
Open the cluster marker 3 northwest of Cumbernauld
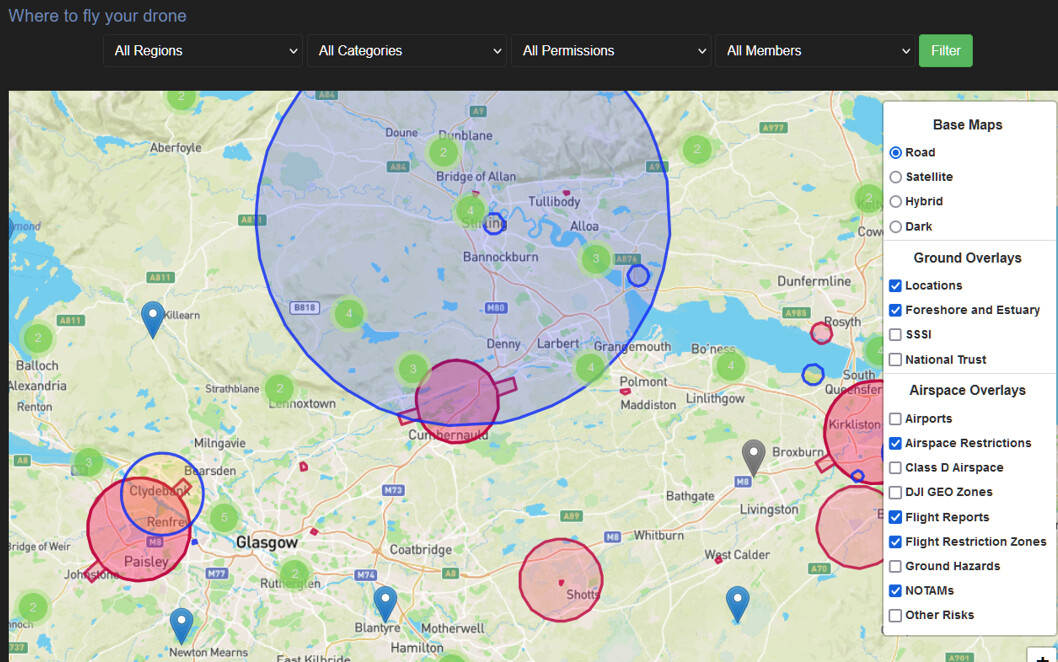click(x=413, y=369)
